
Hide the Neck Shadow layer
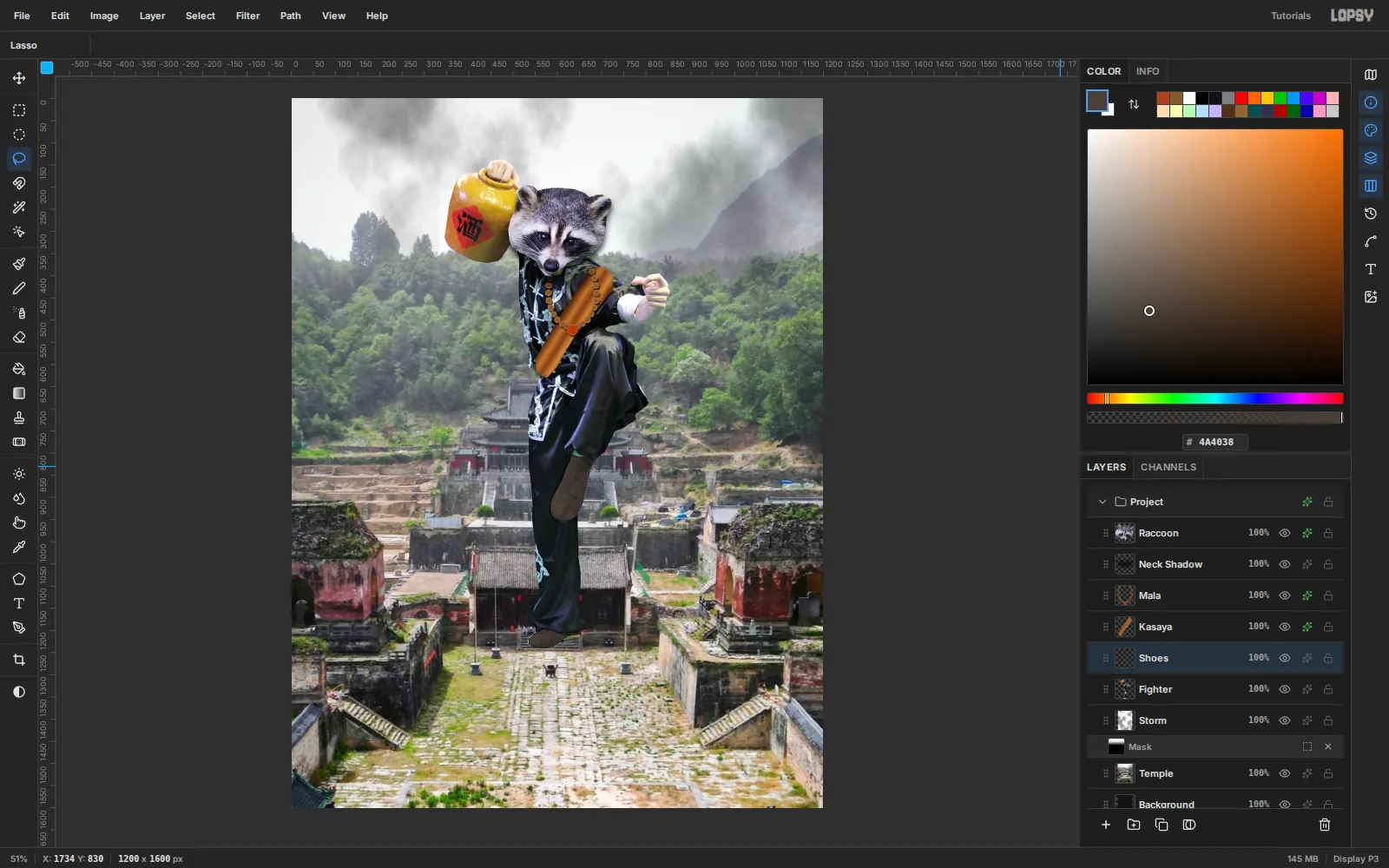coord(1285,564)
